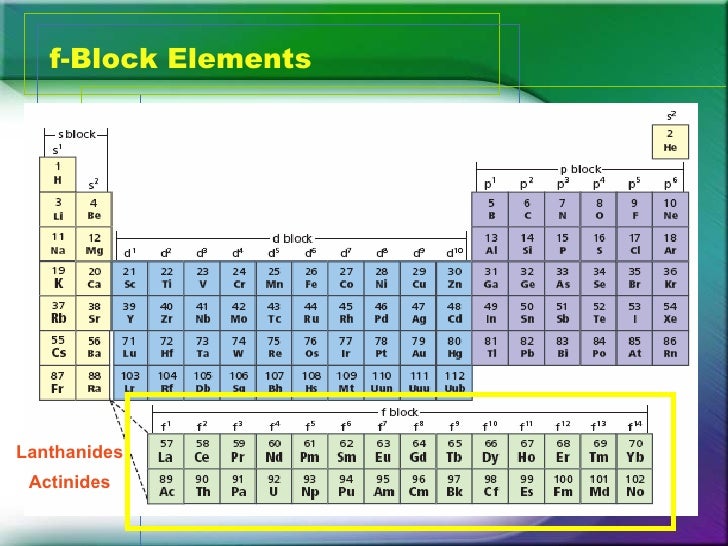
Task: Click the "d block" heading label
Action: pyautogui.click(x=292, y=239)
